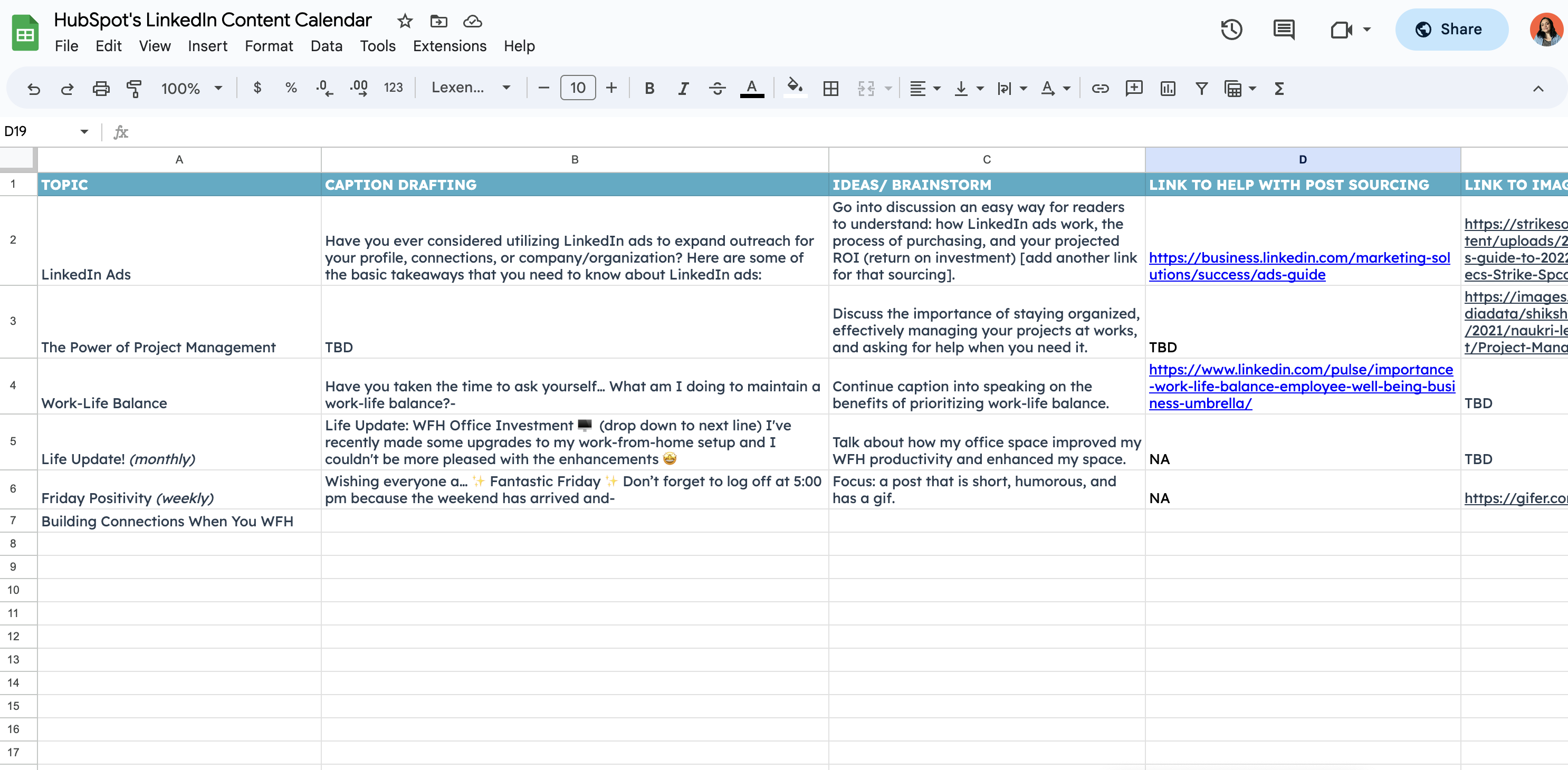Click into the formula bar
Viewport: 1568px width, 770px height.
(x=846, y=131)
